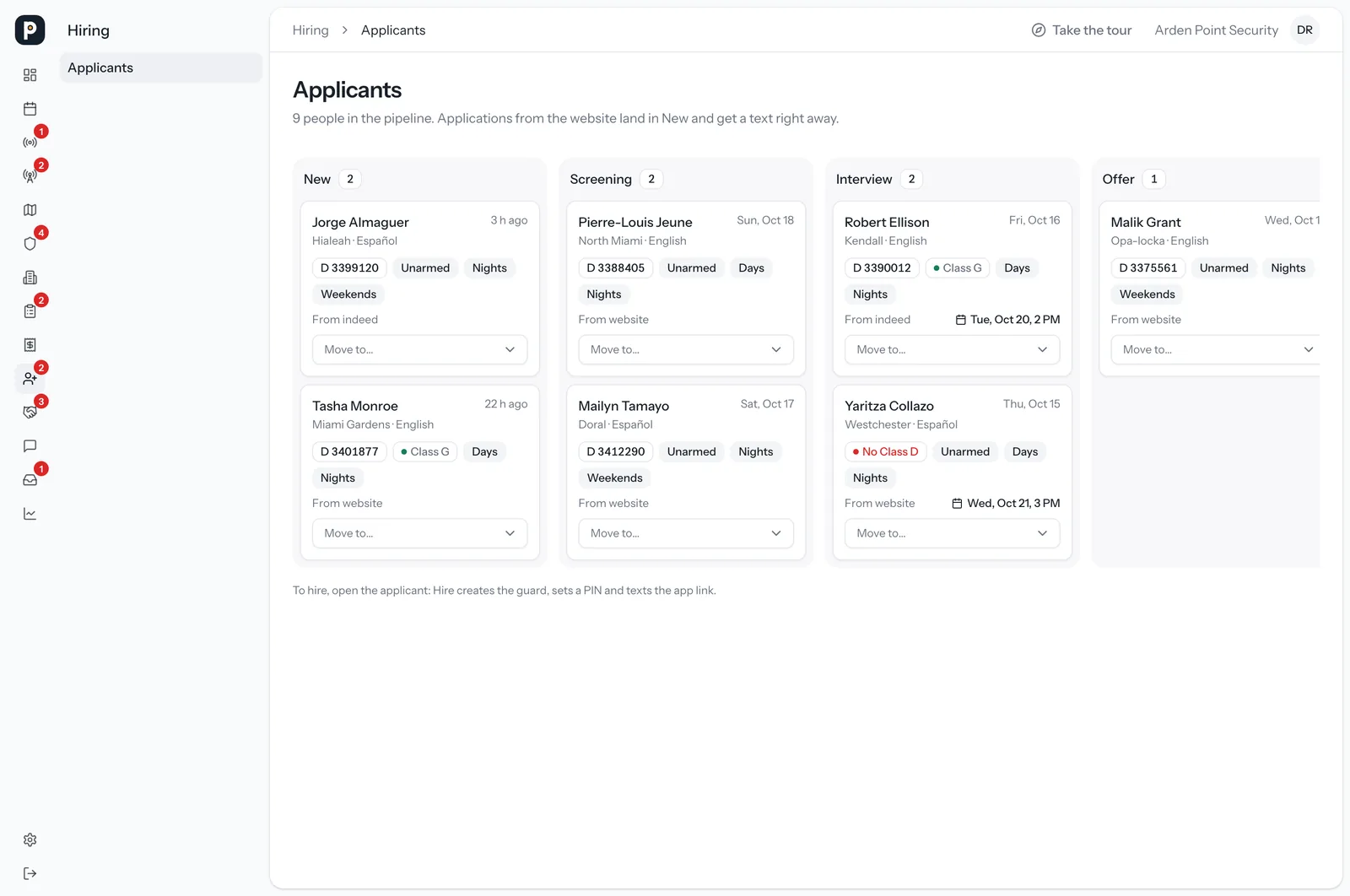Open Pierre-Louis Jeune applicant name
This screenshot has height=896, width=1350.
tap(635, 222)
